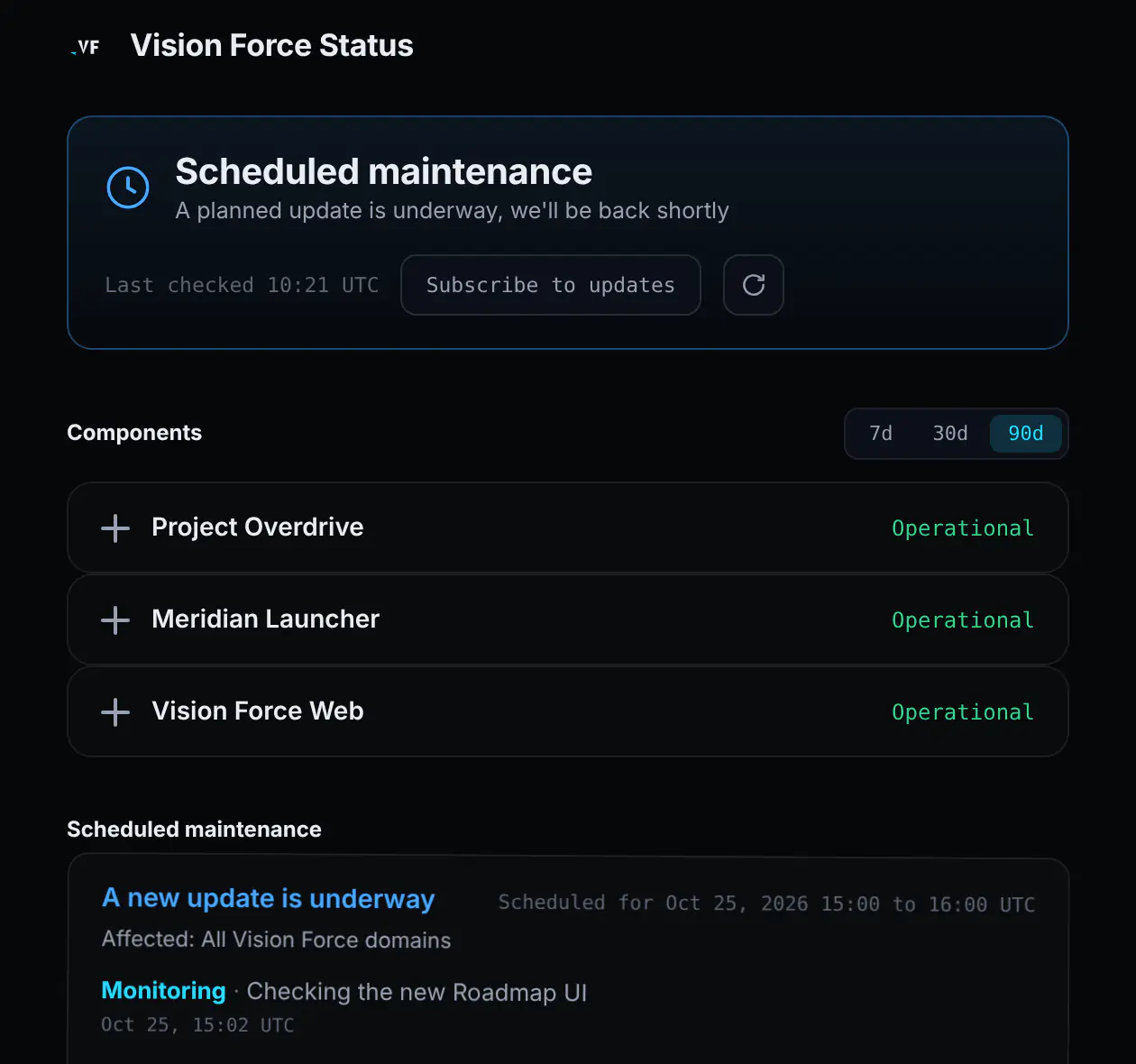Click the clock icon beside Scheduled maintenance
The image size is (1136, 1064).
[x=128, y=188]
